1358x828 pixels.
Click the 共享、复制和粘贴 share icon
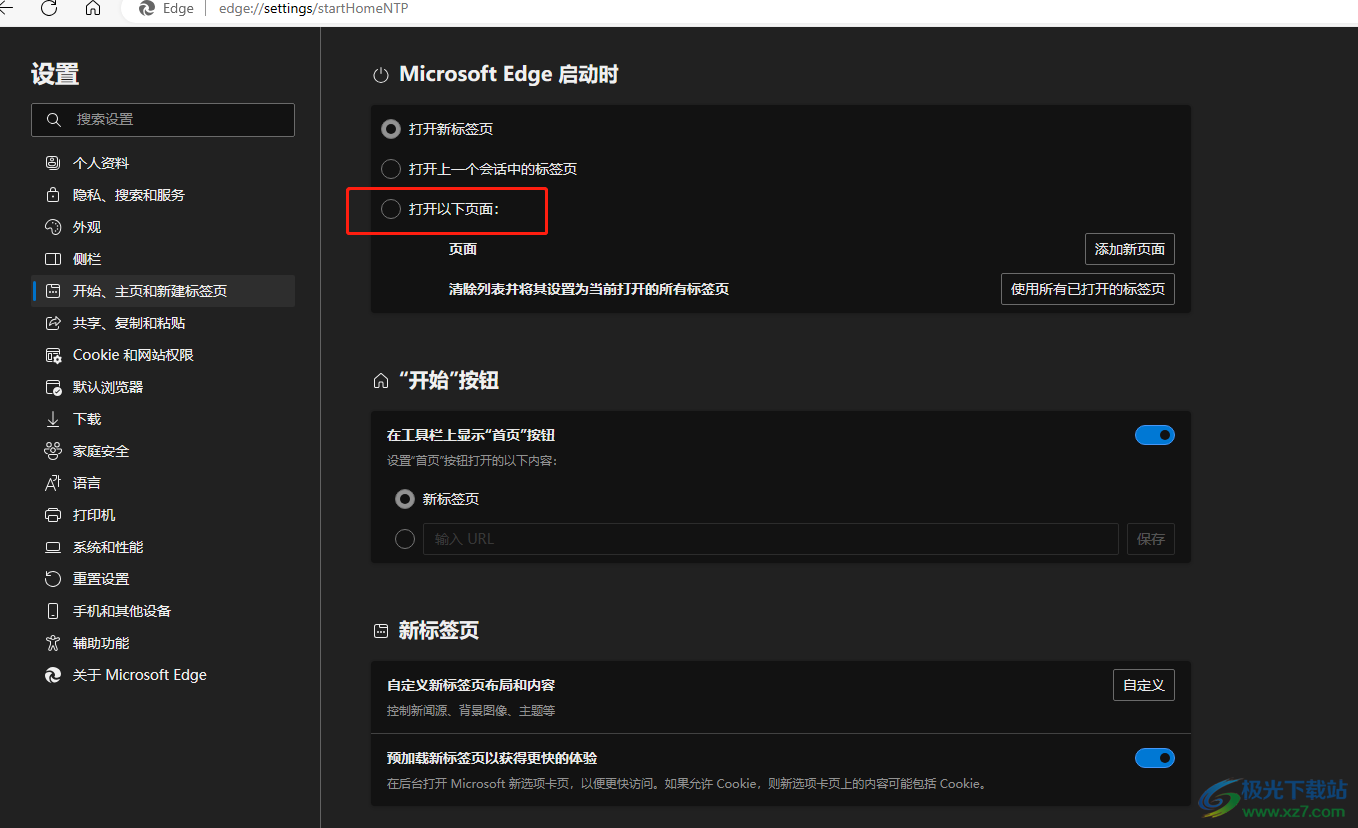pyautogui.click(x=53, y=323)
